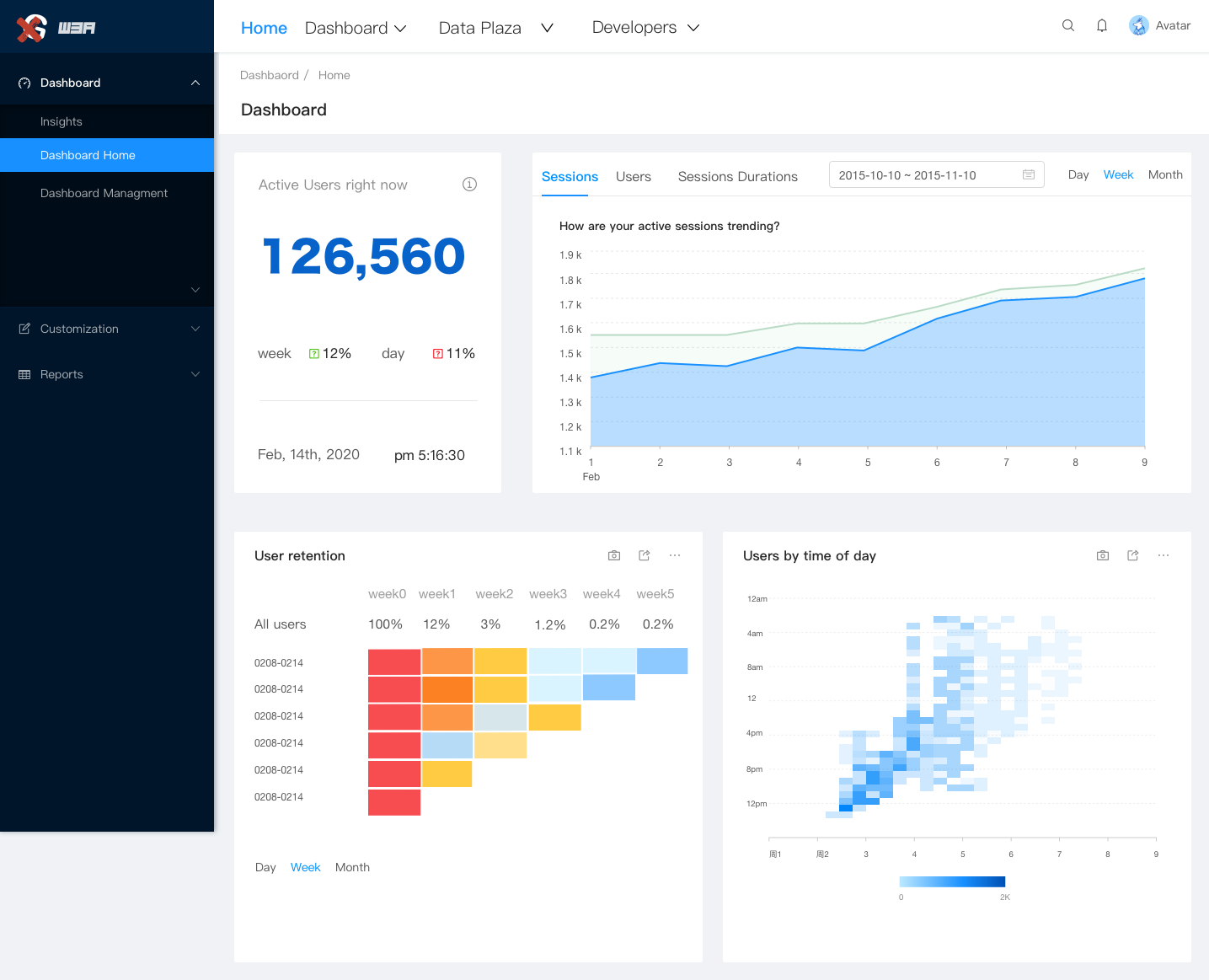Select Day granularity in sessions chart
The image size is (1209, 980).
point(1078,174)
